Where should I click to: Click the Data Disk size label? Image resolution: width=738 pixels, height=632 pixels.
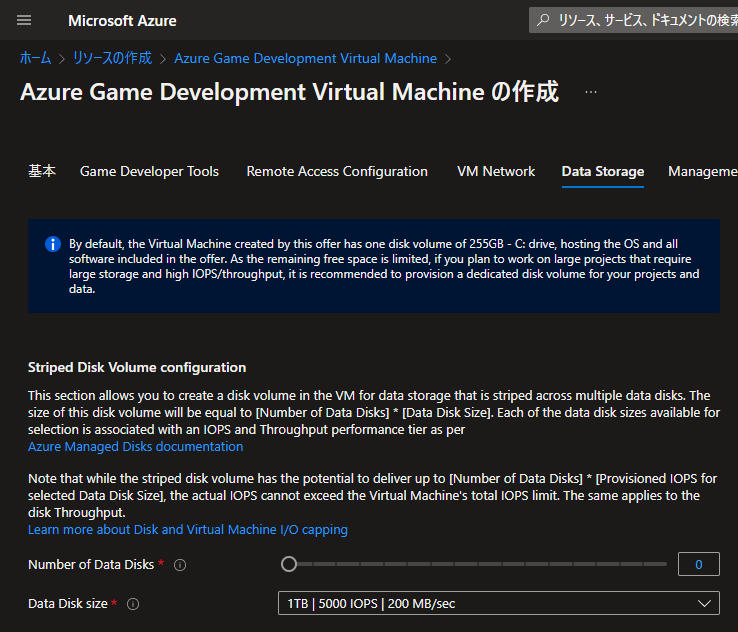coord(68,604)
